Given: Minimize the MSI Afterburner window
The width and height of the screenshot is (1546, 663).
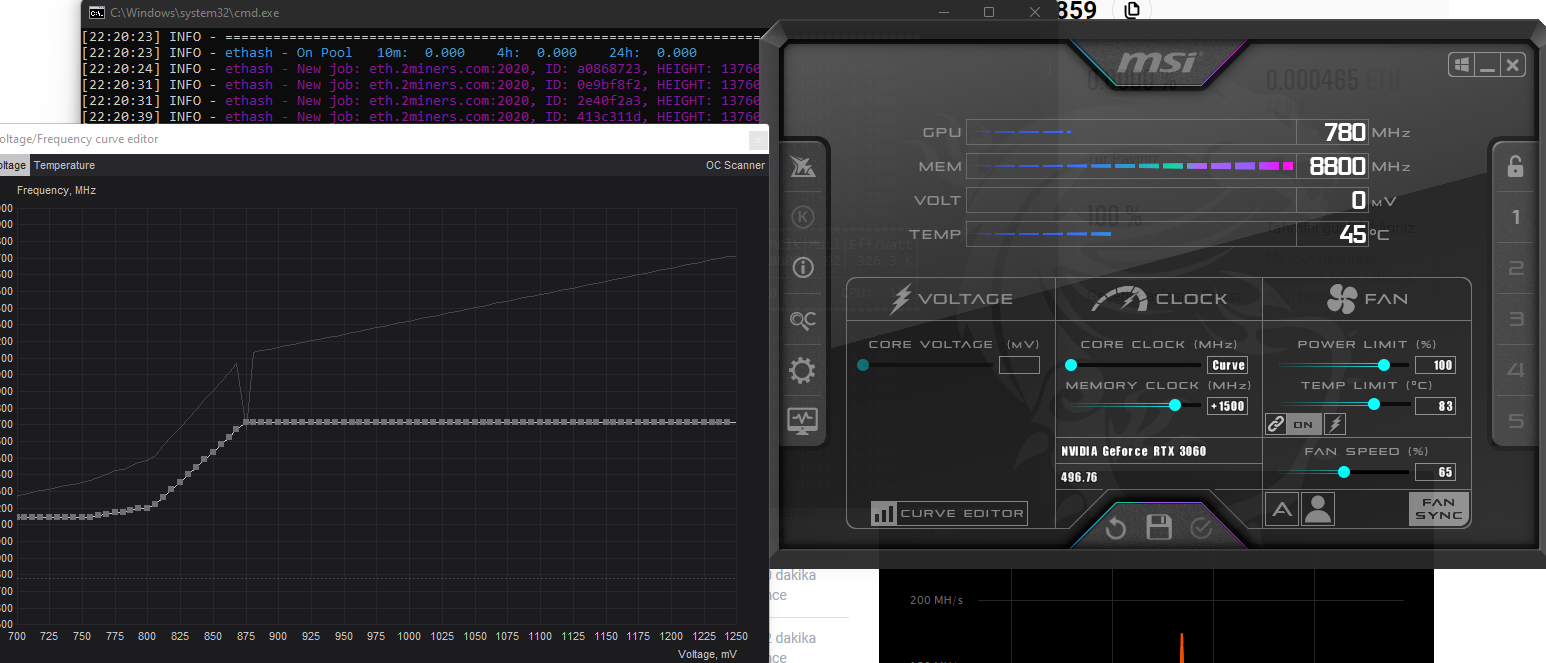Looking at the screenshot, I should click(x=1487, y=65).
